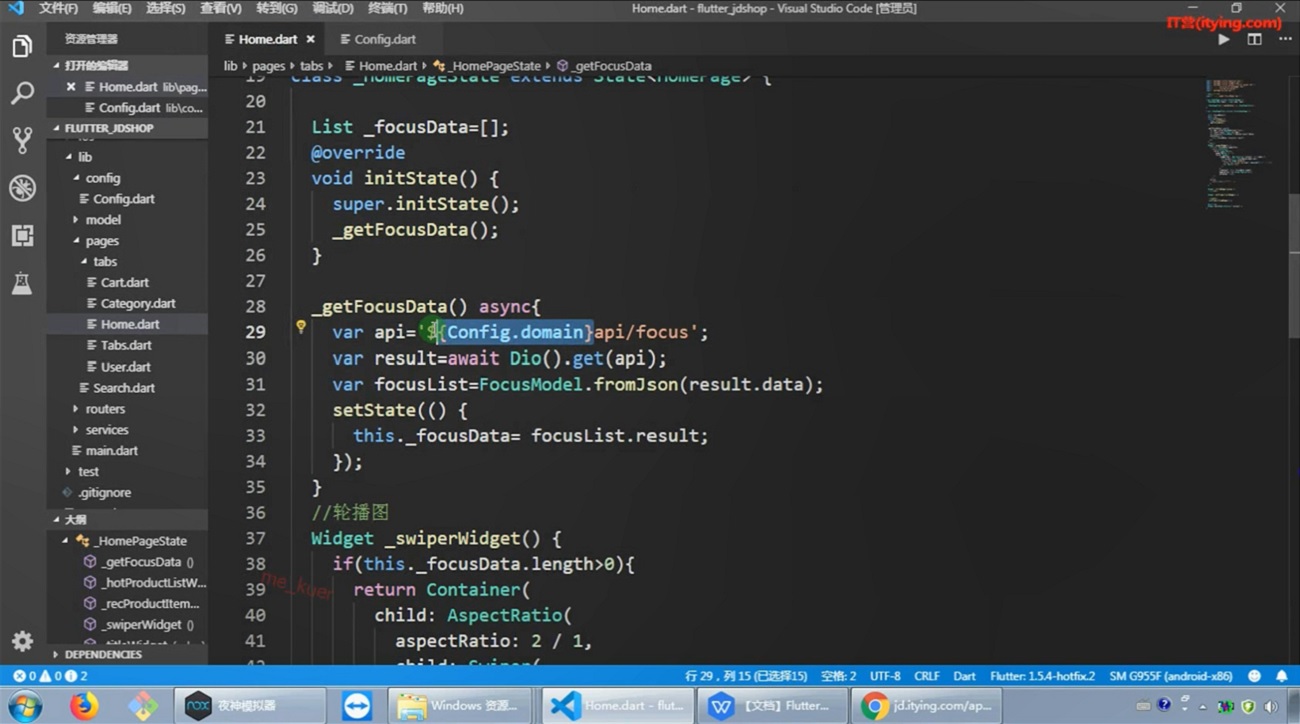Open the Source Control view
This screenshot has height=724, width=1300.
[x=22, y=140]
